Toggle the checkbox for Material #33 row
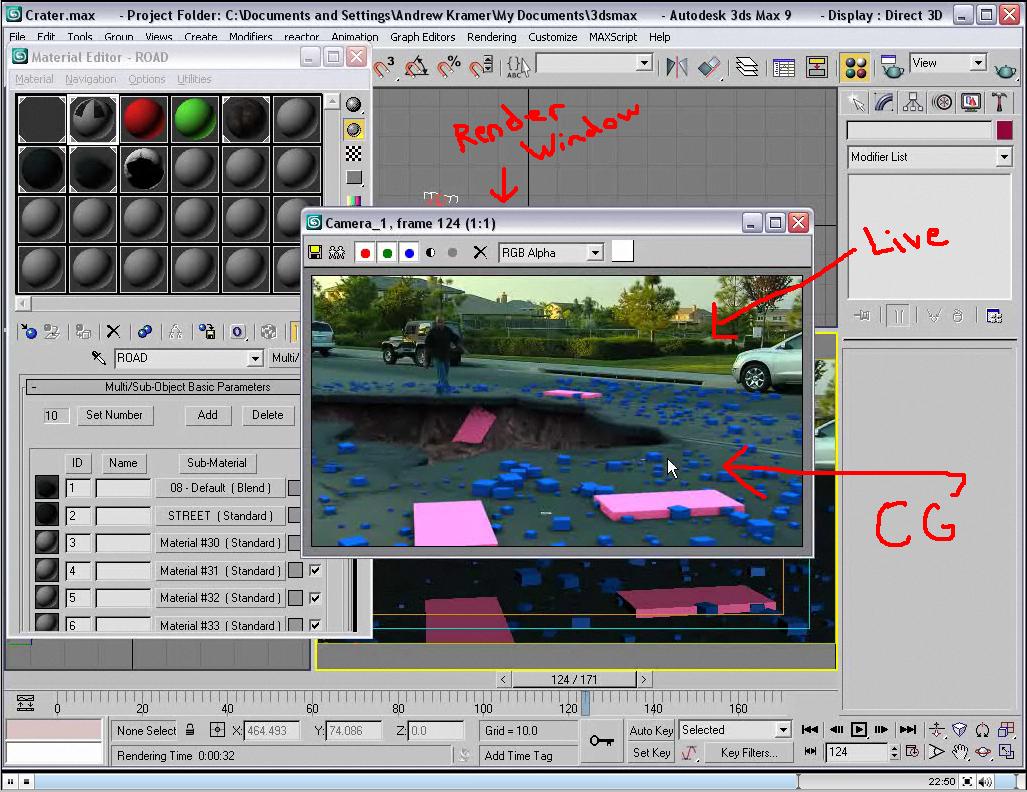Screen dimensions: 1027x792 (x=315, y=626)
